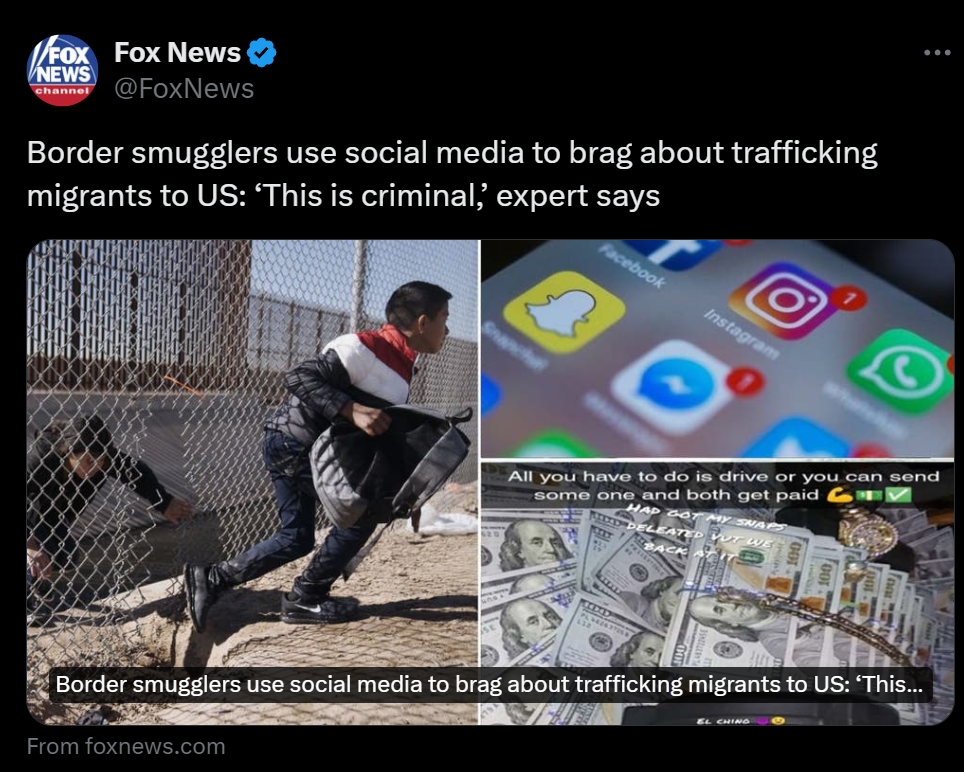Click the article headline caption overlay
Image resolution: width=964 pixels, height=772 pixels.
[490, 685]
